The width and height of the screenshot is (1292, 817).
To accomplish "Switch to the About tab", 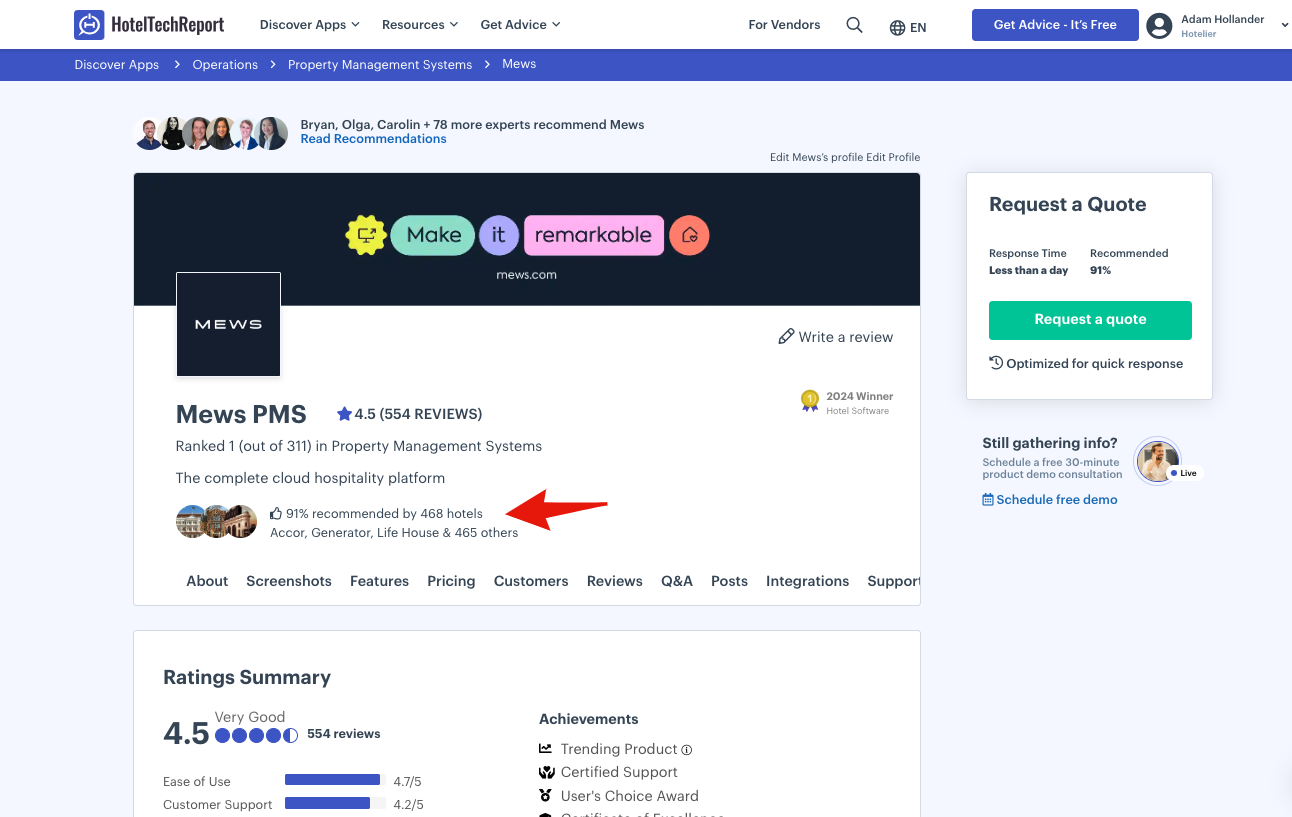I will pos(207,581).
